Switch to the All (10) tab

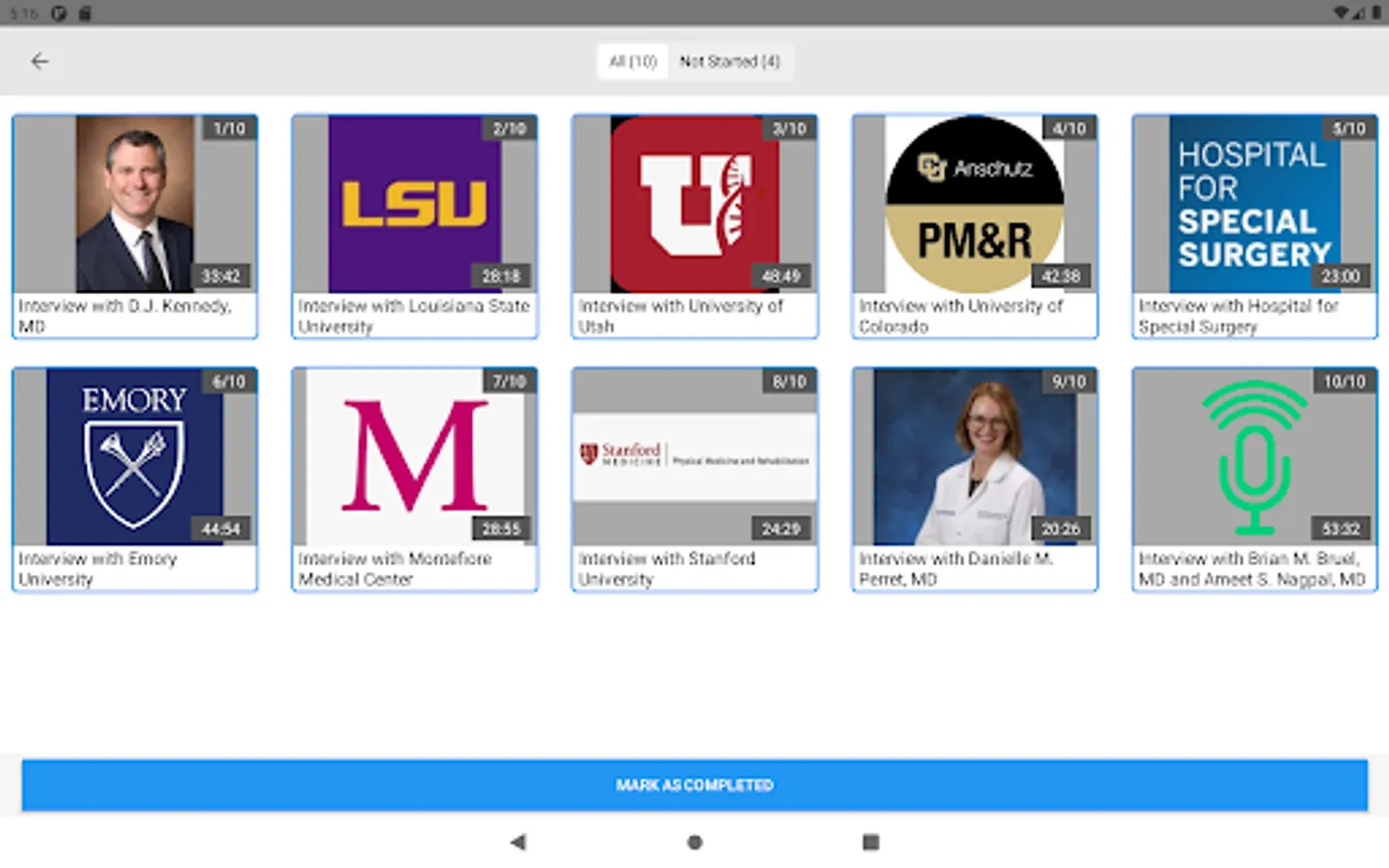(x=633, y=62)
